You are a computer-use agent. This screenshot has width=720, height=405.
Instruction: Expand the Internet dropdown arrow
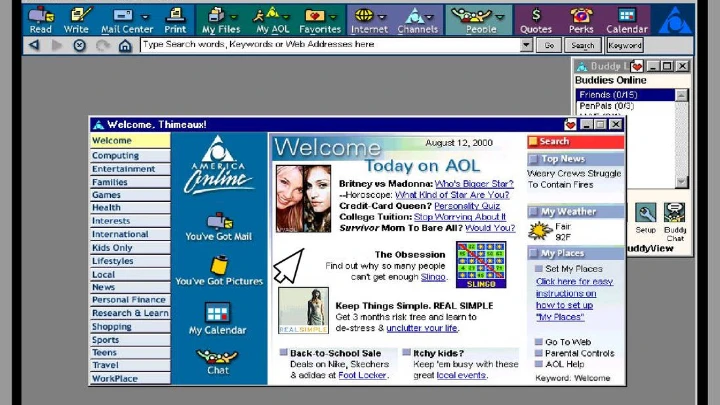[382, 17]
